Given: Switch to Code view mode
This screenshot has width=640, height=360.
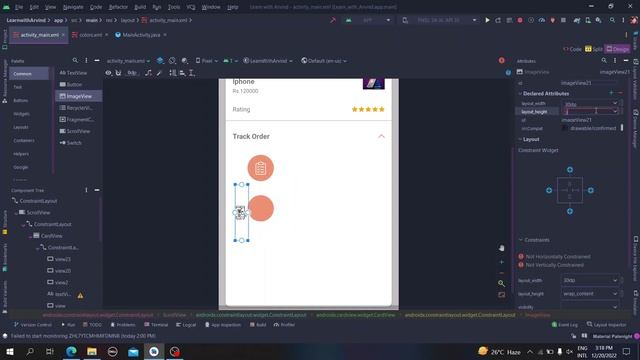Looking at the screenshot, I should (572, 49).
